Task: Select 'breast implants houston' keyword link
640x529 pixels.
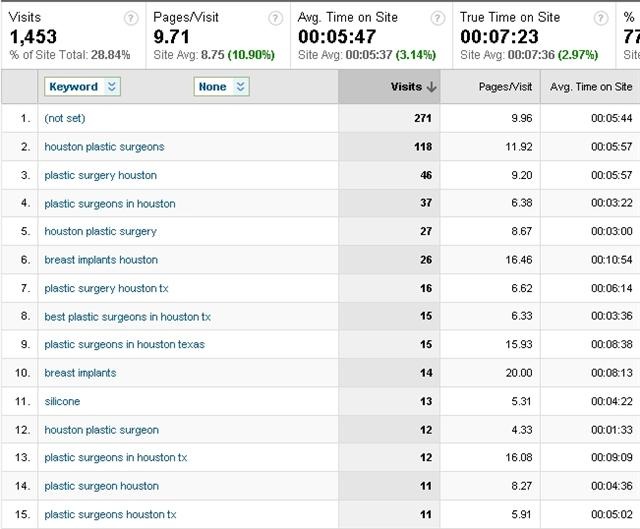Action: [x=101, y=260]
